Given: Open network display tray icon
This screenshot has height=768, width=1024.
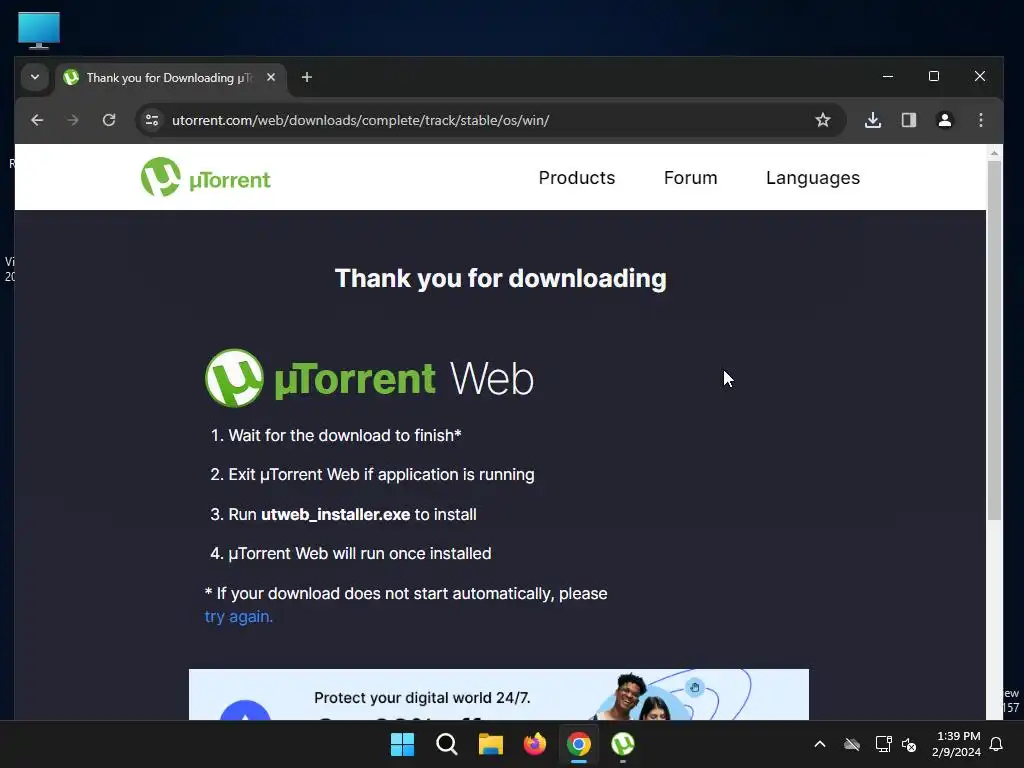Looking at the screenshot, I should (884, 744).
